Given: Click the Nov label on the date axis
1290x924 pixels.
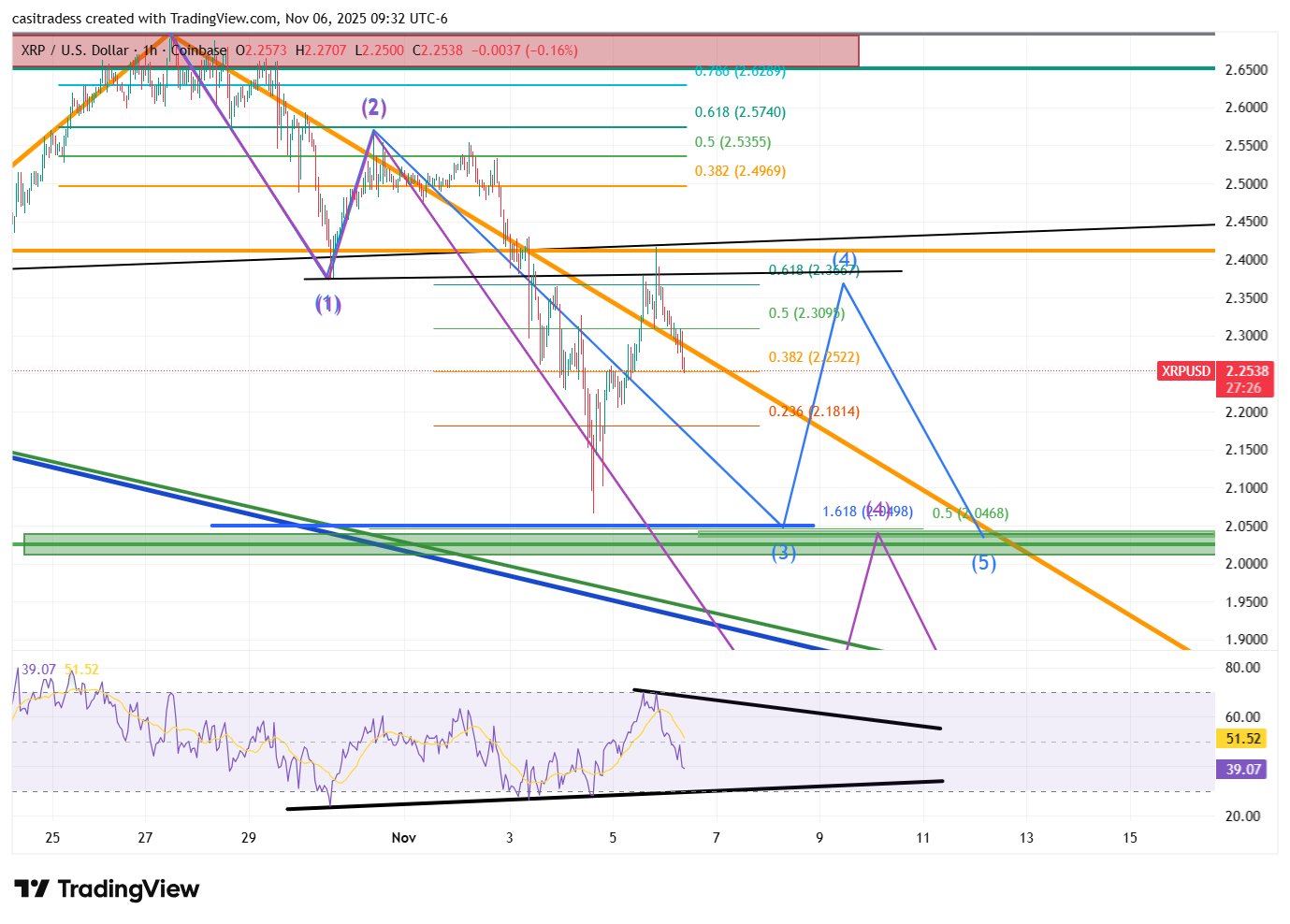Looking at the screenshot, I should point(403,837).
